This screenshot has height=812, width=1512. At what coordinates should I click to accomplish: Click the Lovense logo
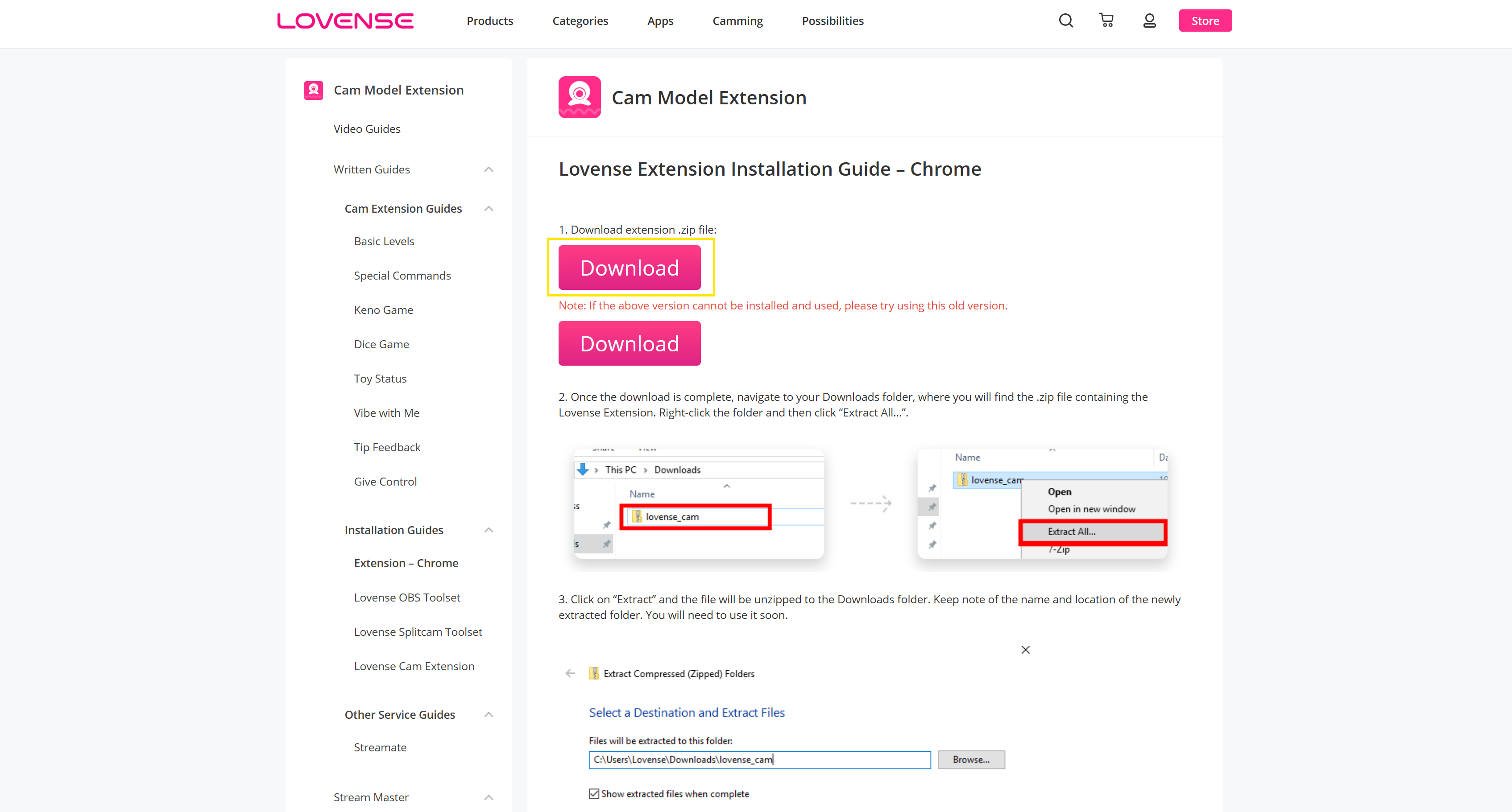(345, 21)
